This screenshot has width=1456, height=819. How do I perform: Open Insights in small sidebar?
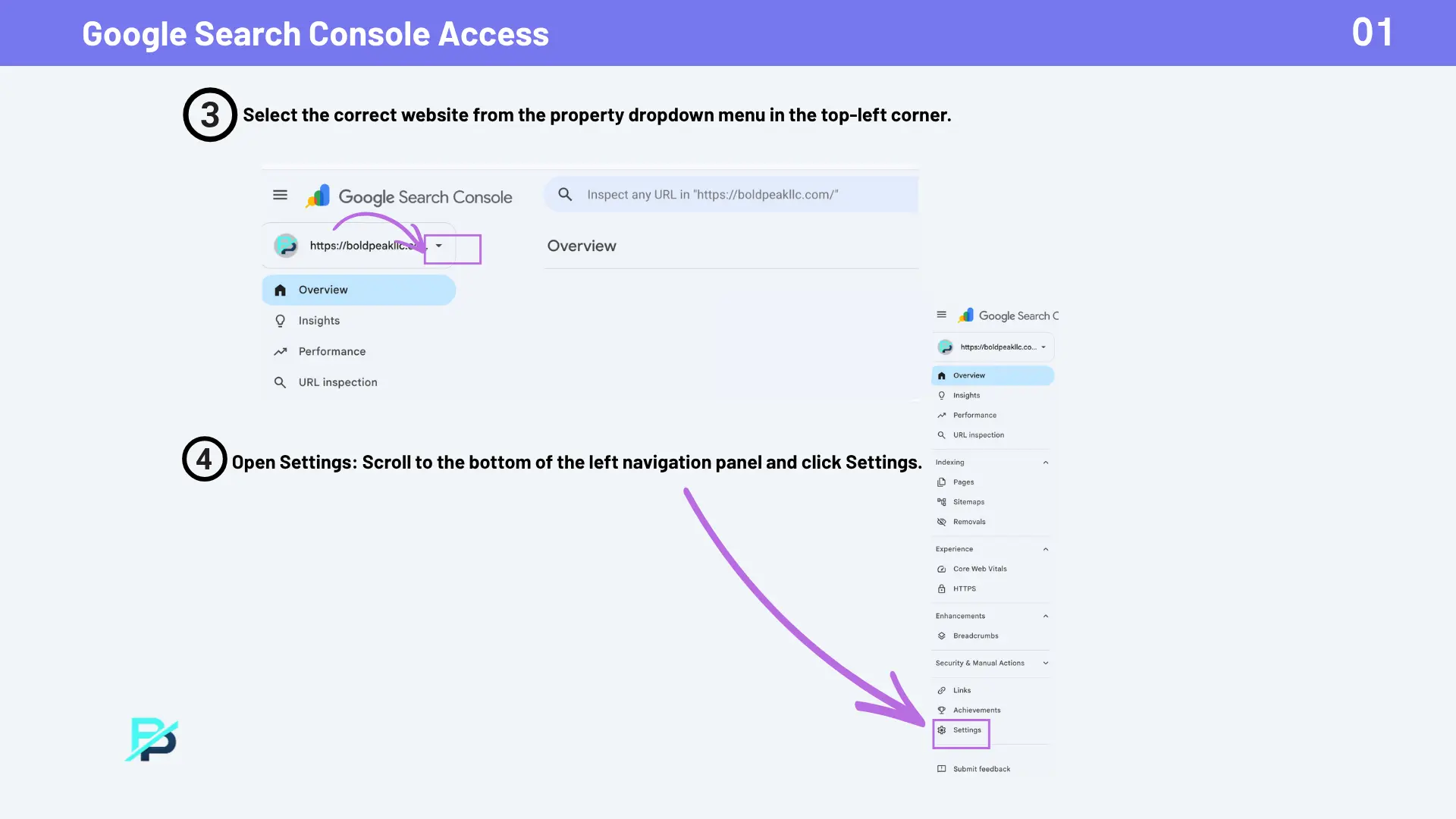(966, 395)
